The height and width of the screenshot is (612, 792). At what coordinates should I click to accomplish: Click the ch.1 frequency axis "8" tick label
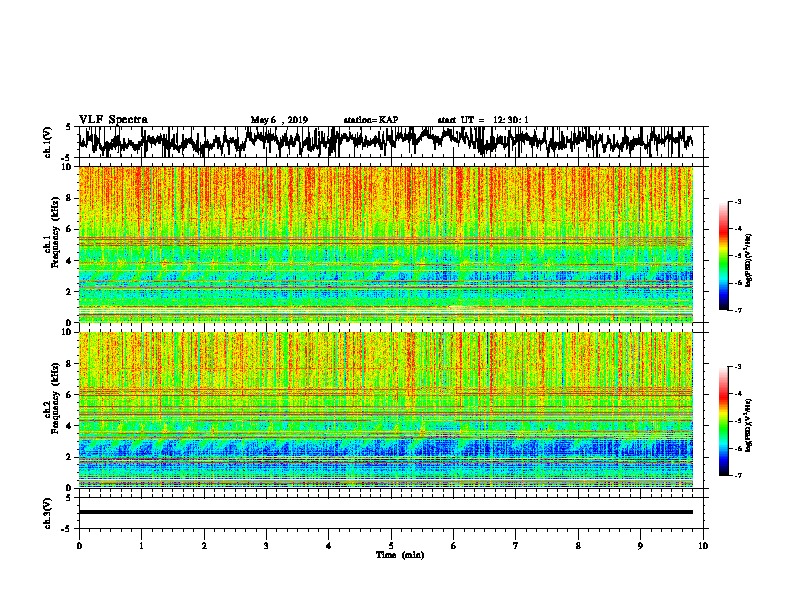click(x=70, y=198)
